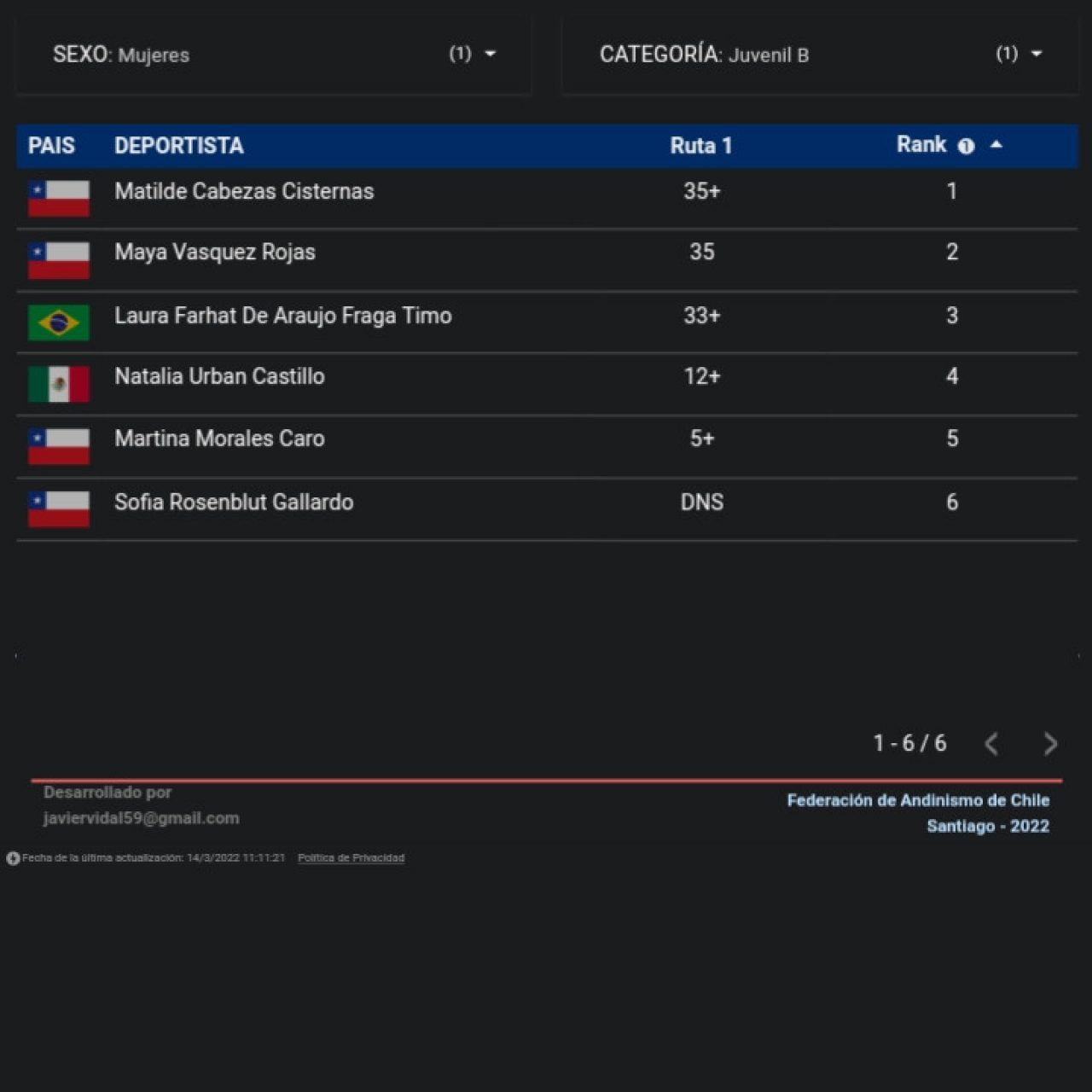Sort by the PAIS column header
This screenshot has width=1092, height=1092.
[x=51, y=146]
